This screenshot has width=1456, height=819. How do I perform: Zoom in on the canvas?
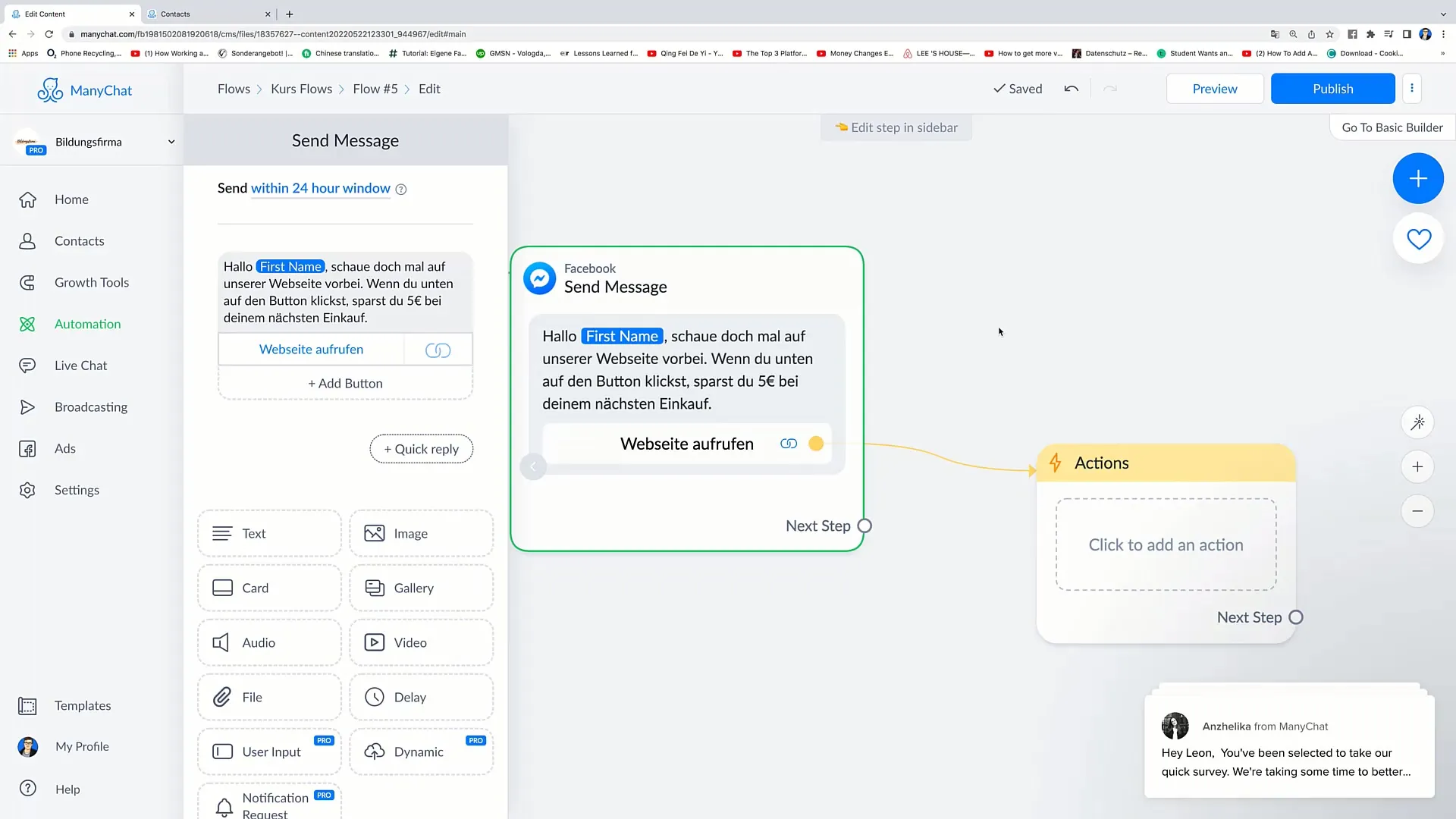pos(1417,467)
